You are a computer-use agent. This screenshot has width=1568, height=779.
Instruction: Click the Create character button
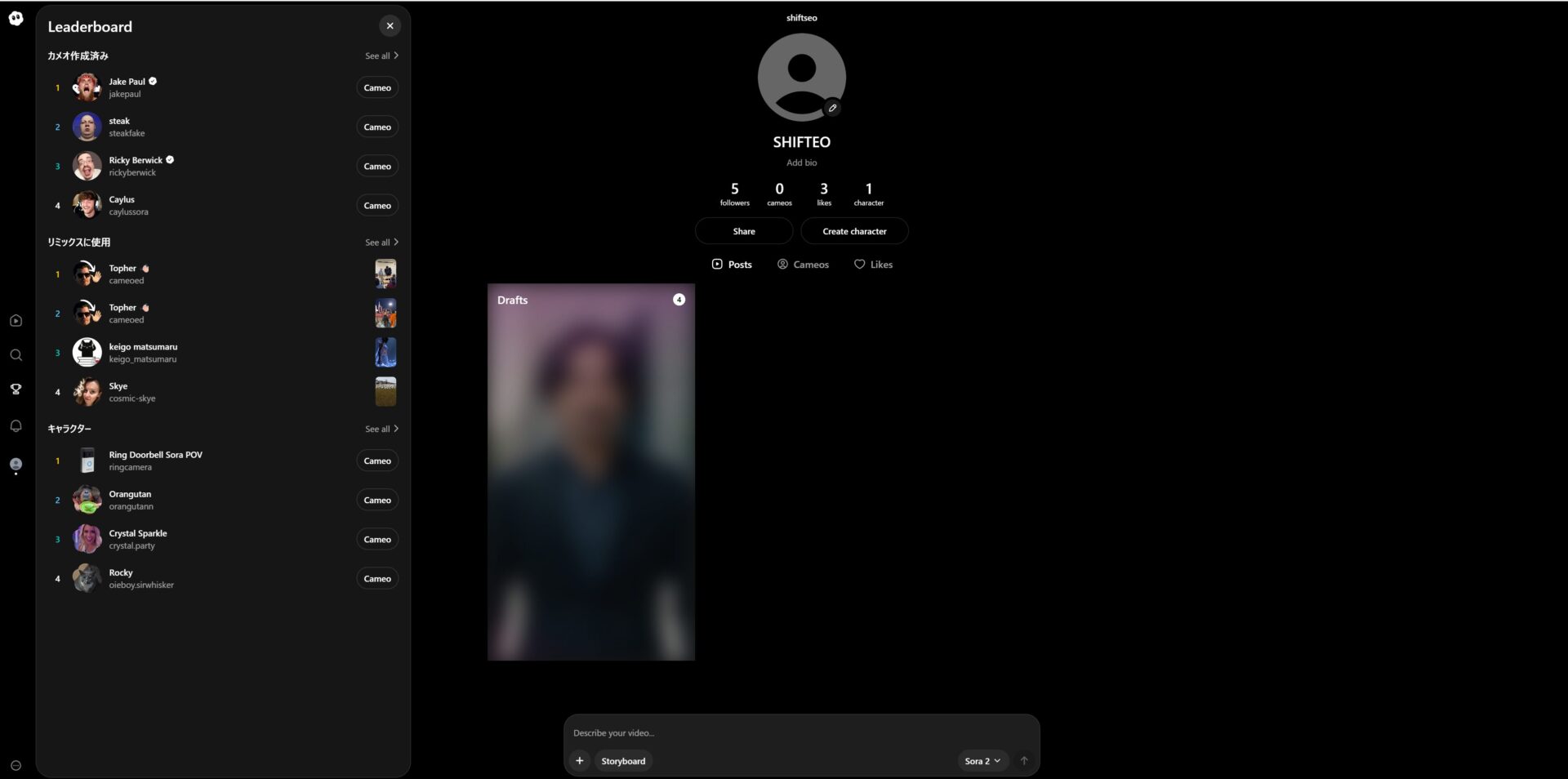tap(854, 231)
